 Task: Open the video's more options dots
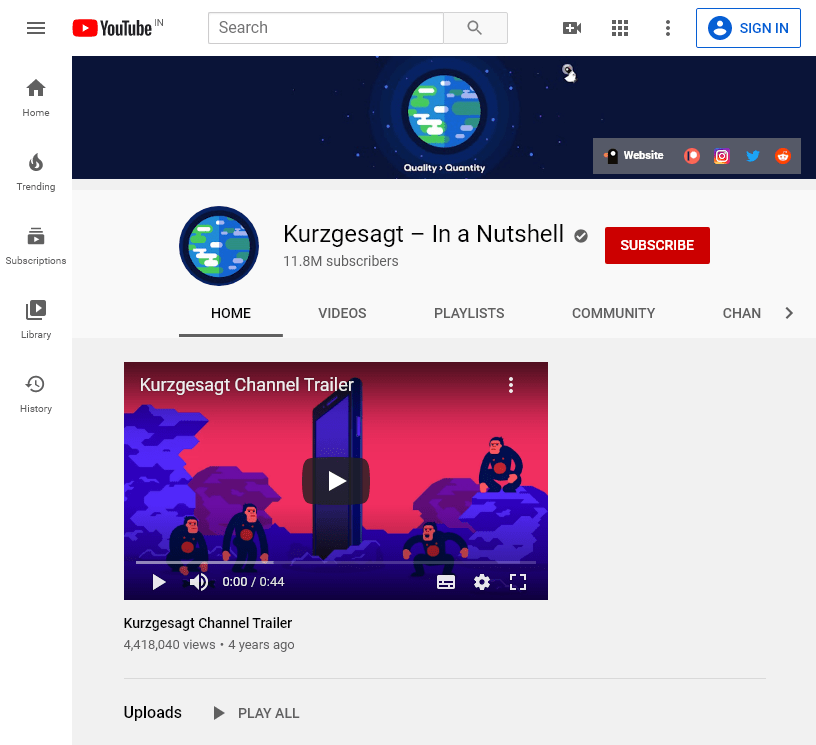click(511, 385)
